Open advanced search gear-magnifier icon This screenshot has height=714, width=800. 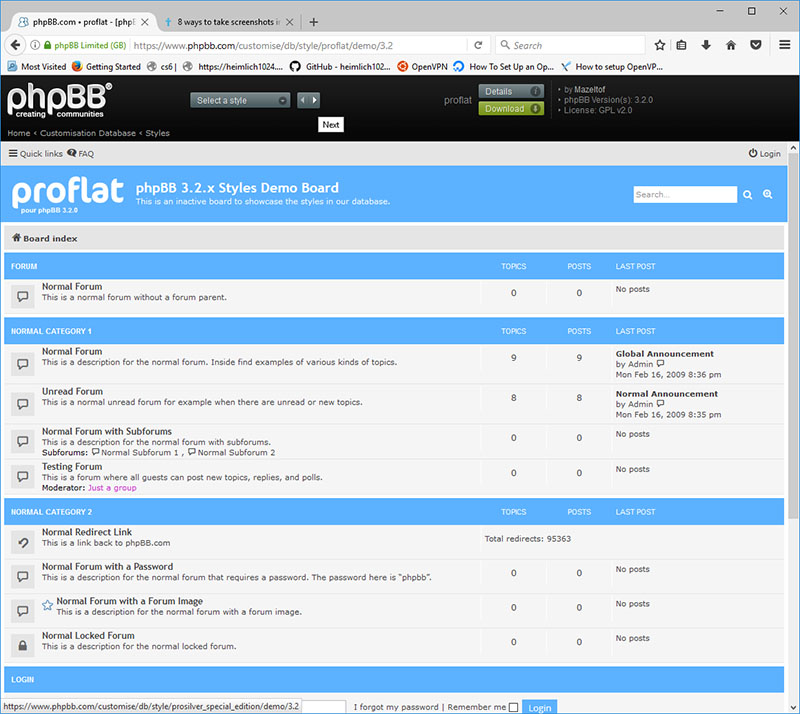click(767, 194)
